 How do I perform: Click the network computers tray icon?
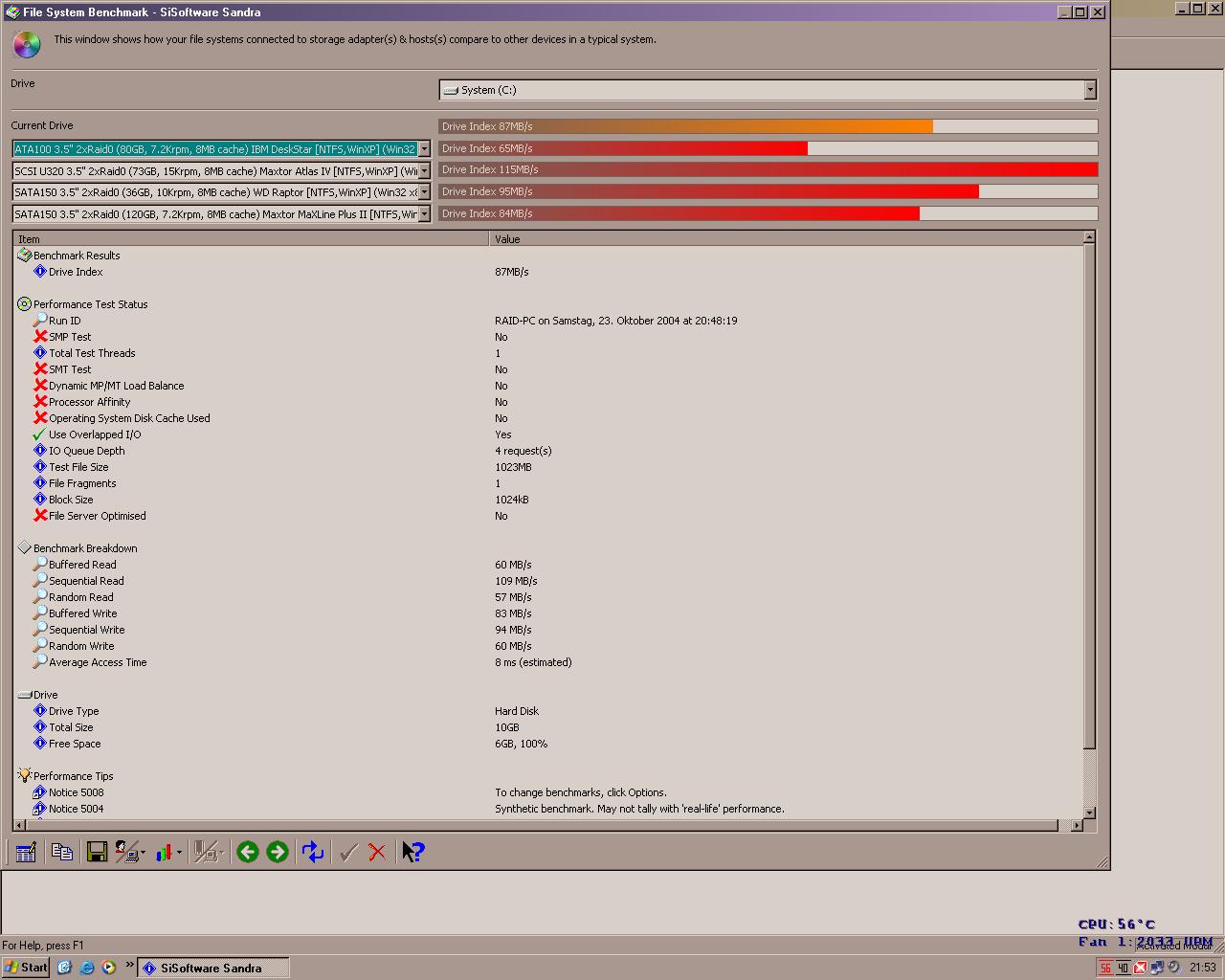coord(1156,968)
